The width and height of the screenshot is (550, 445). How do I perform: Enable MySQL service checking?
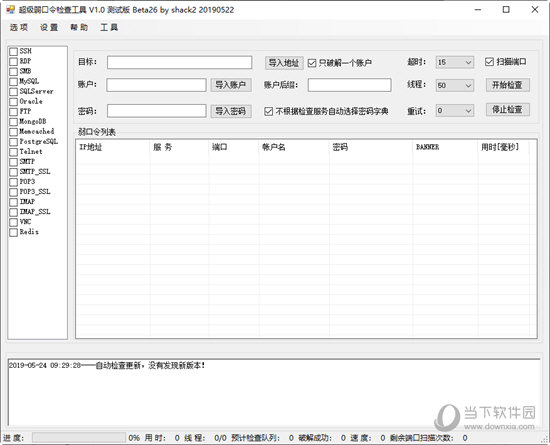coord(13,82)
